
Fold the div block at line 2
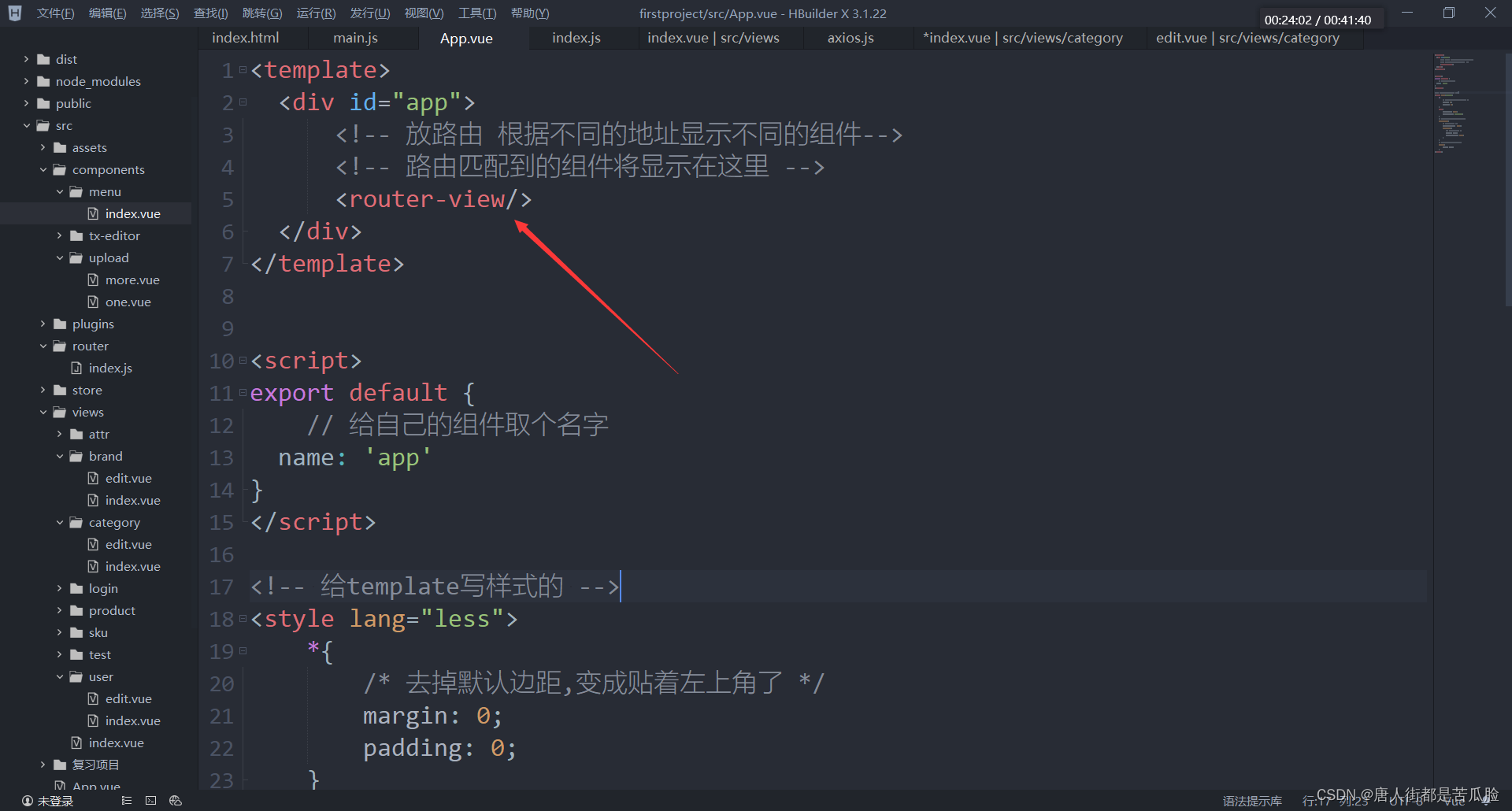tap(243, 102)
